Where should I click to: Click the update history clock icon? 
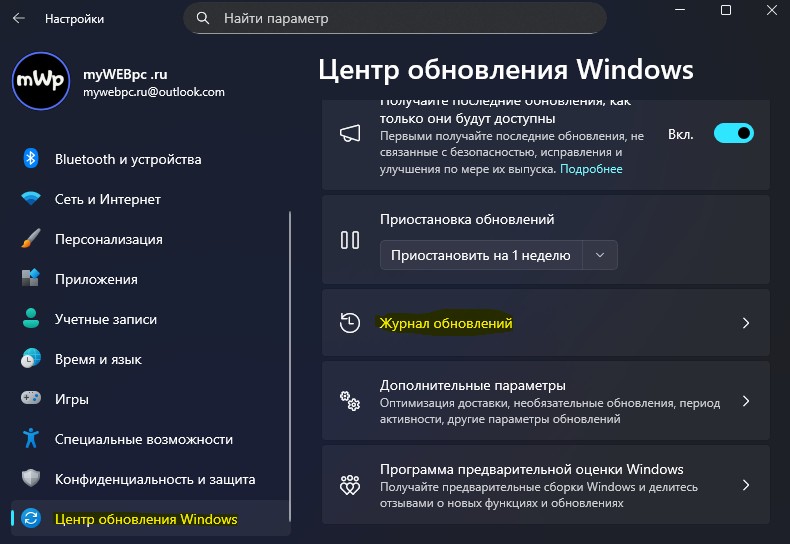point(350,323)
